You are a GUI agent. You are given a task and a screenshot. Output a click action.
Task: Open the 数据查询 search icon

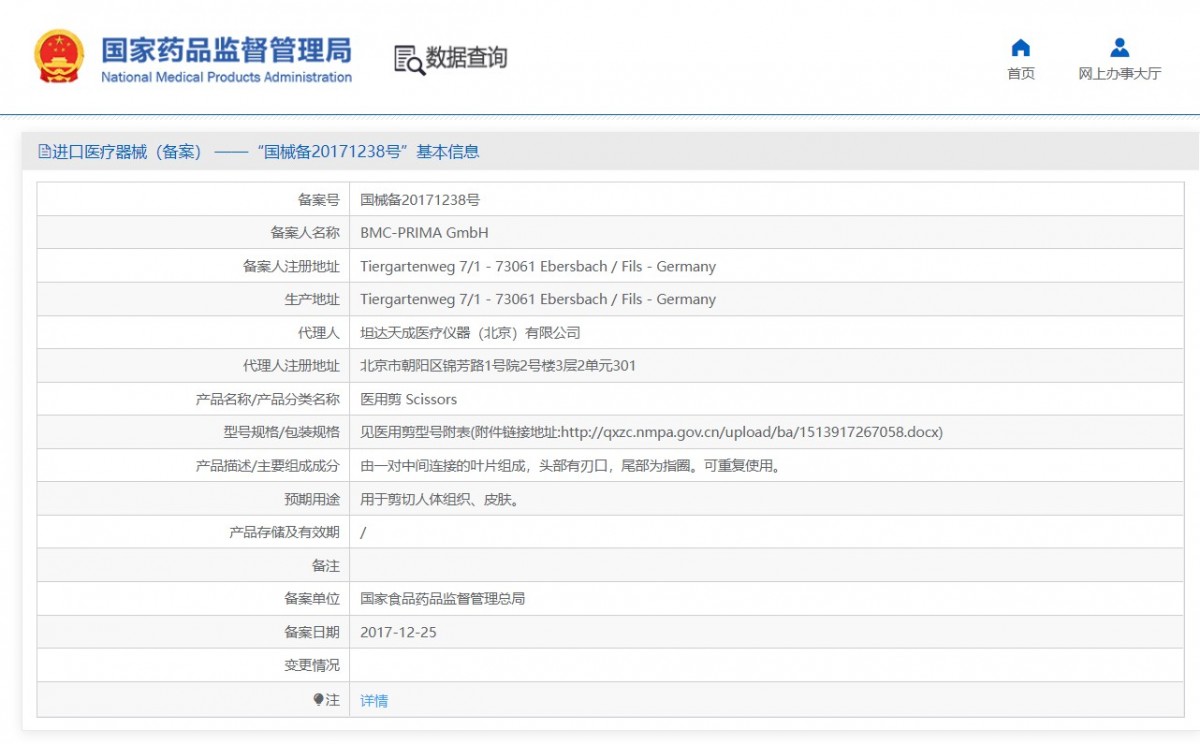coord(408,59)
